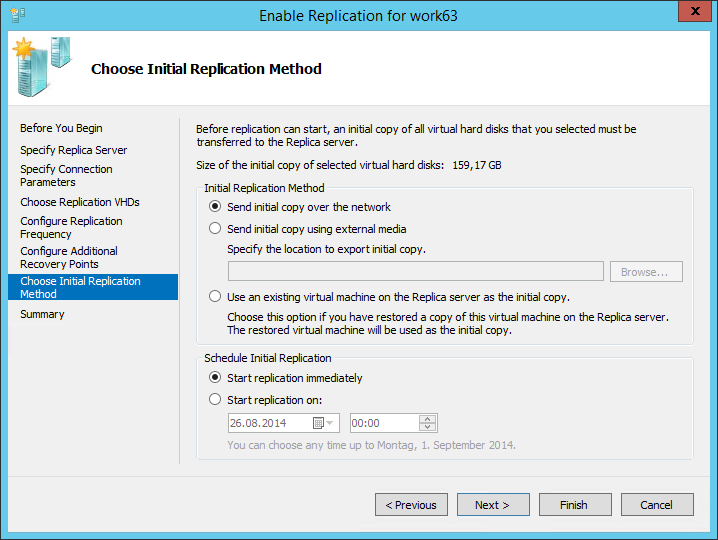Click the server replication header icon
The image size is (718, 540).
point(42,67)
